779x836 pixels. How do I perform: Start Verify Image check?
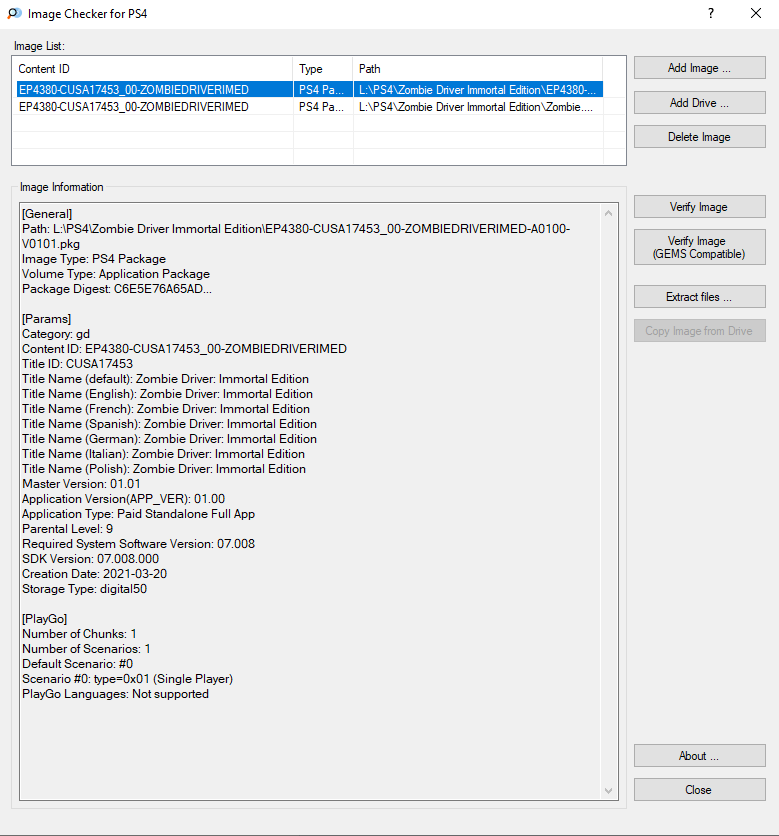(699, 206)
